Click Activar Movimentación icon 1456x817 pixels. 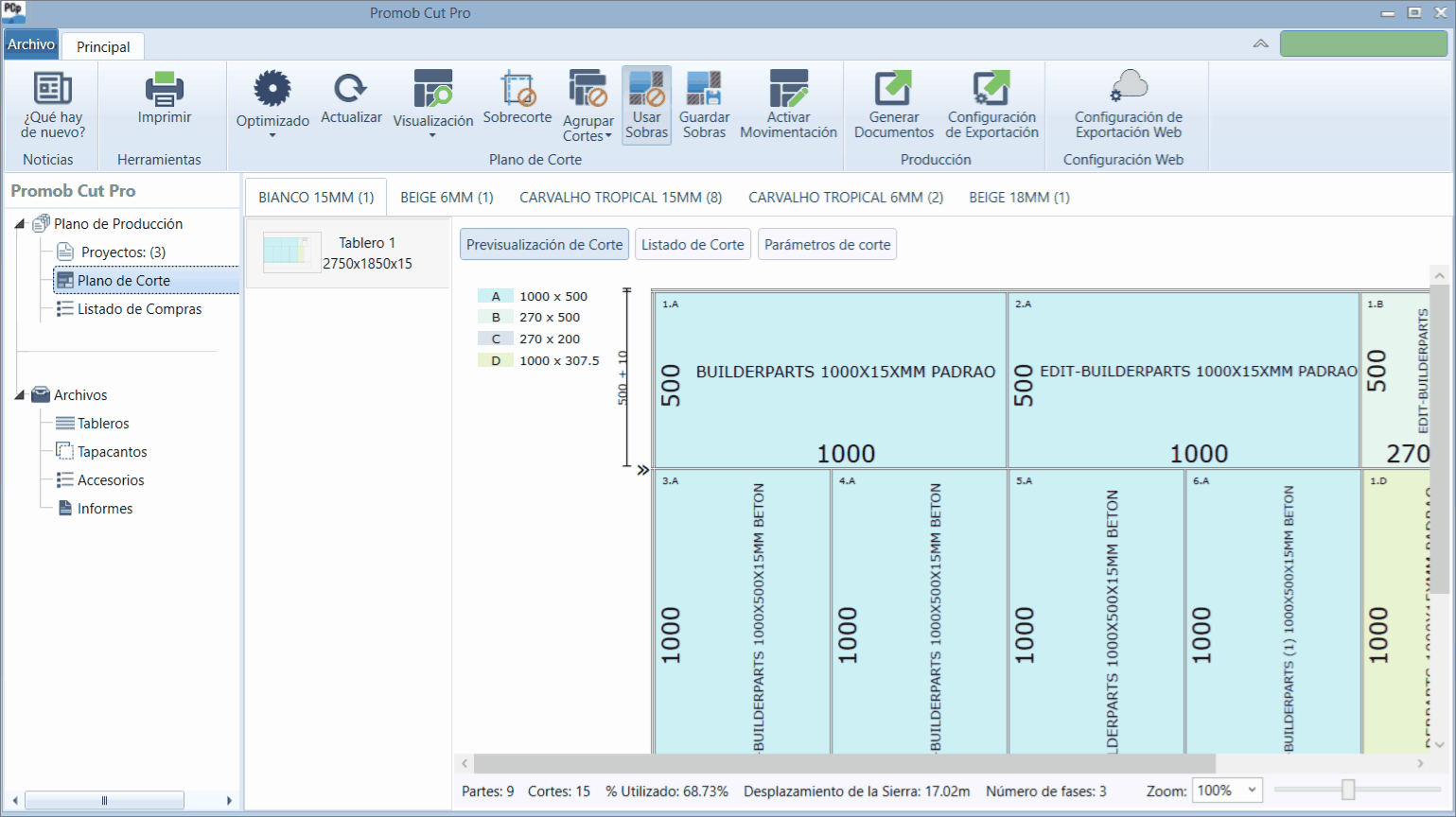coord(789,89)
